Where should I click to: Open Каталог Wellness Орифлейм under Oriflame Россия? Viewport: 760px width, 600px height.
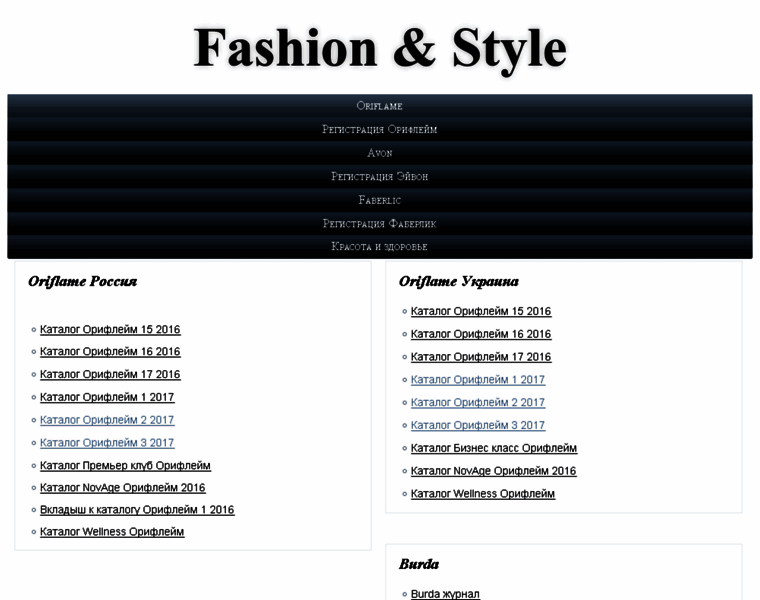point(112,532)
